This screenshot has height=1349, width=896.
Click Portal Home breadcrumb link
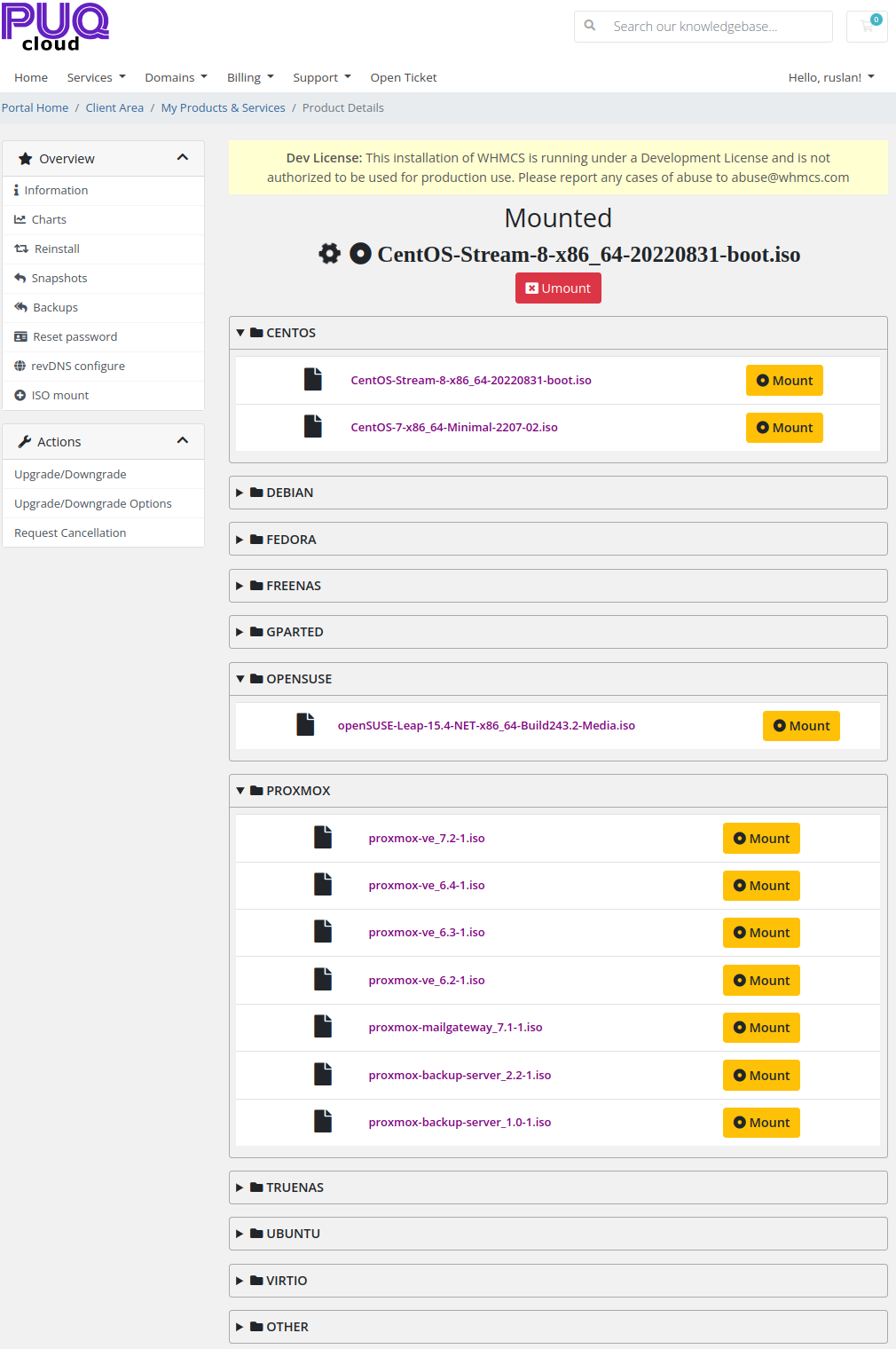click(x=35, y=107)
